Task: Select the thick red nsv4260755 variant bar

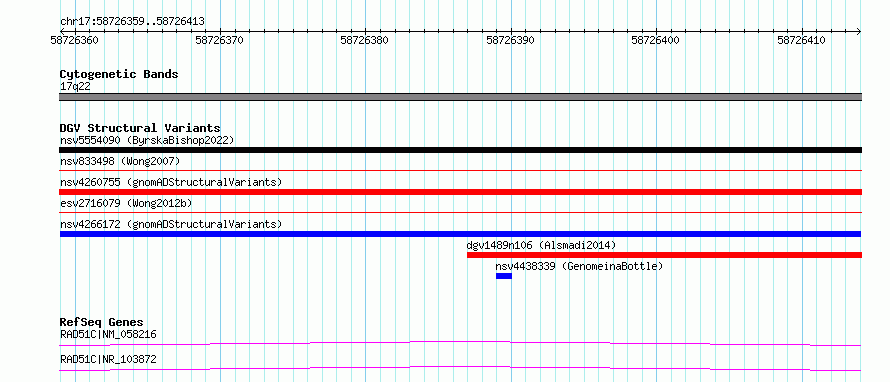Action: pos(460,192)
